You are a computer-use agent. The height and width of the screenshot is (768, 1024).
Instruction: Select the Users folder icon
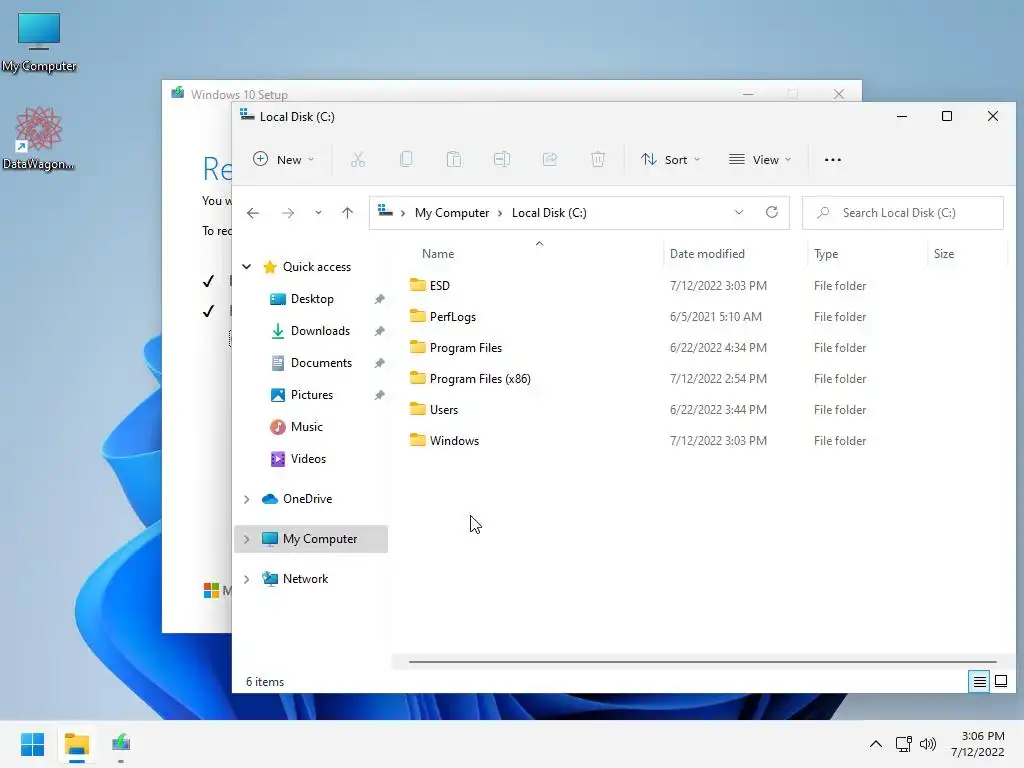coord(418,409)
